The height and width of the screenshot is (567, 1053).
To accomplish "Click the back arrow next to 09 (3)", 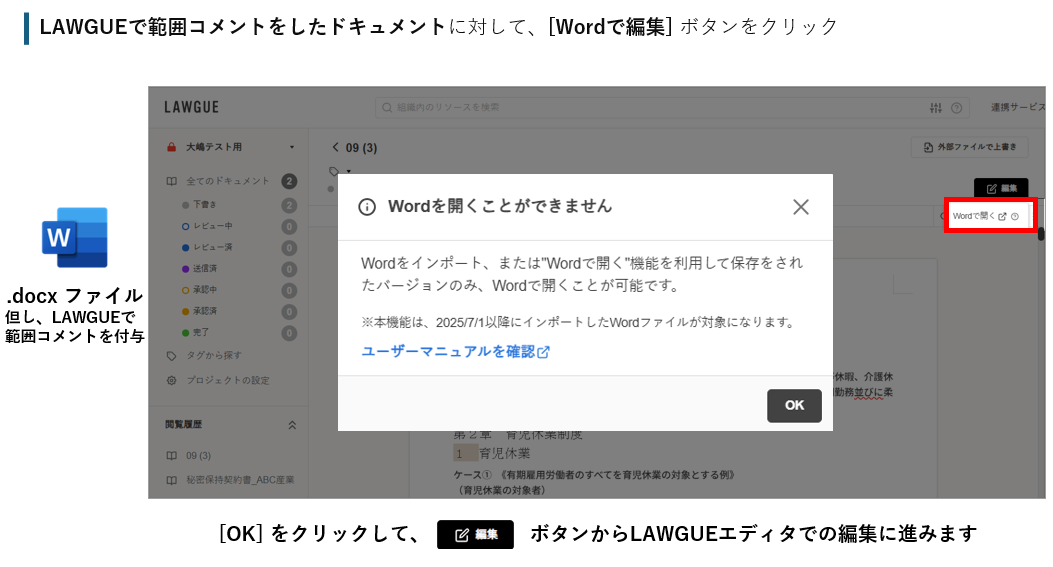I will 336,148.
